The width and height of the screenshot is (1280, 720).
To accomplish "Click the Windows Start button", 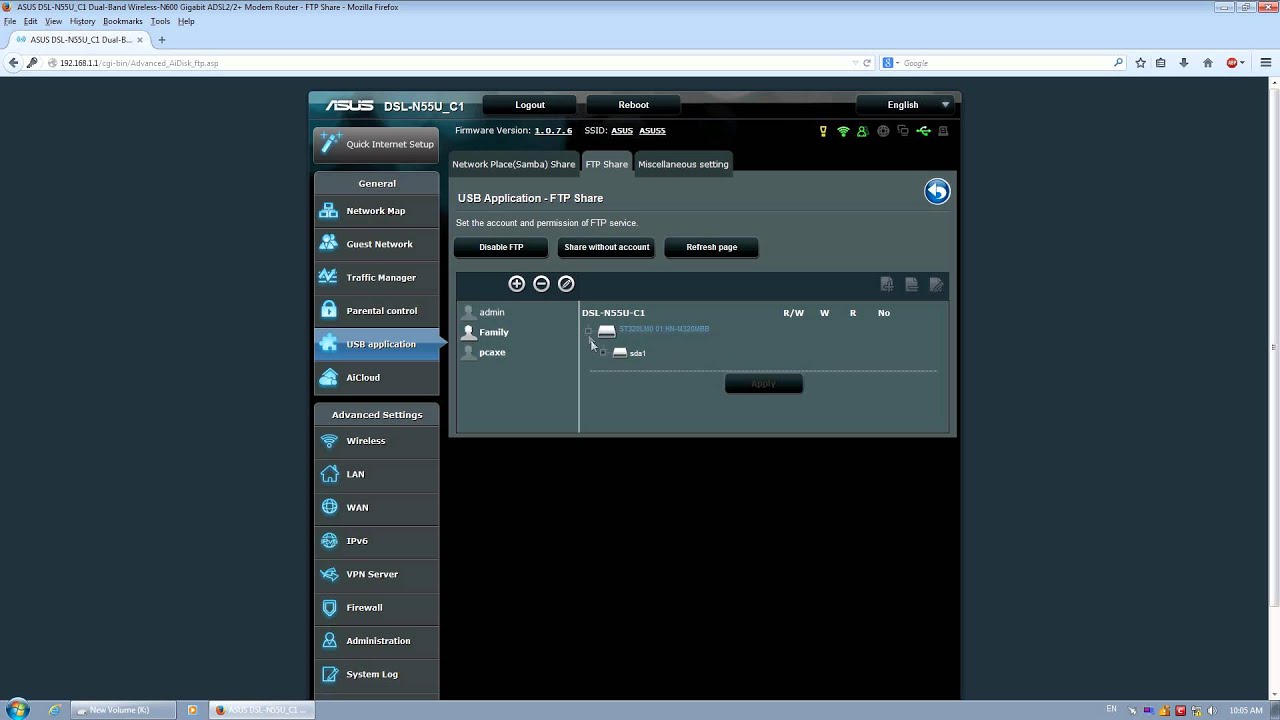I will pos(18,710).
